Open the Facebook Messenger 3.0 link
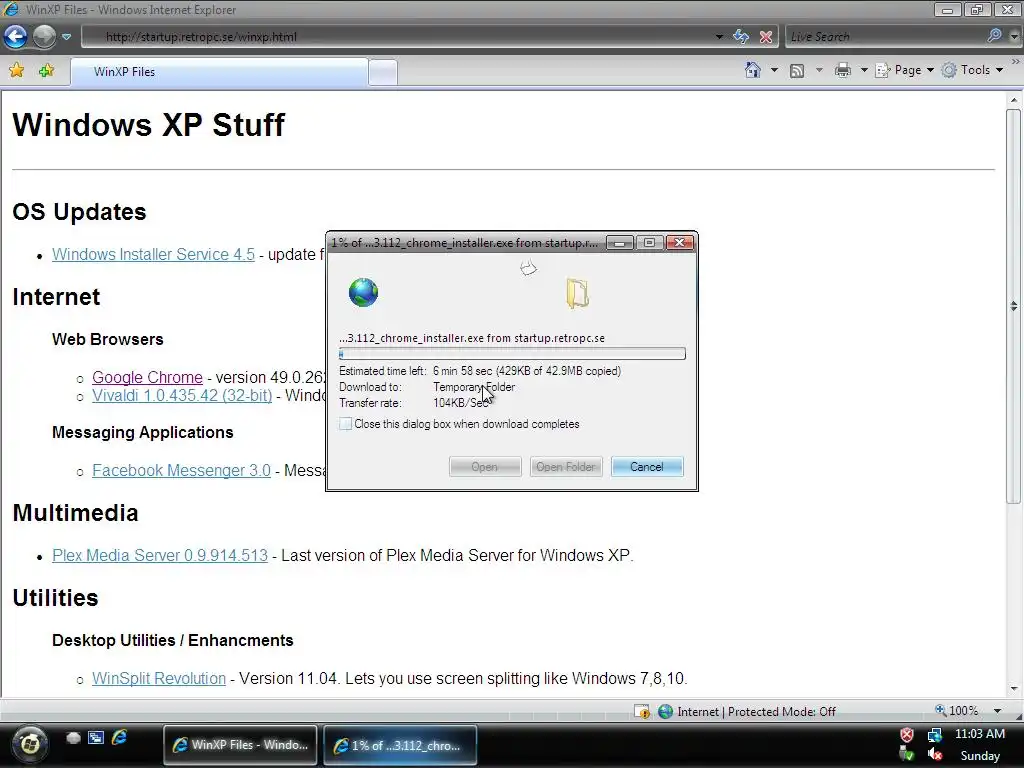 tap(181, 470)
